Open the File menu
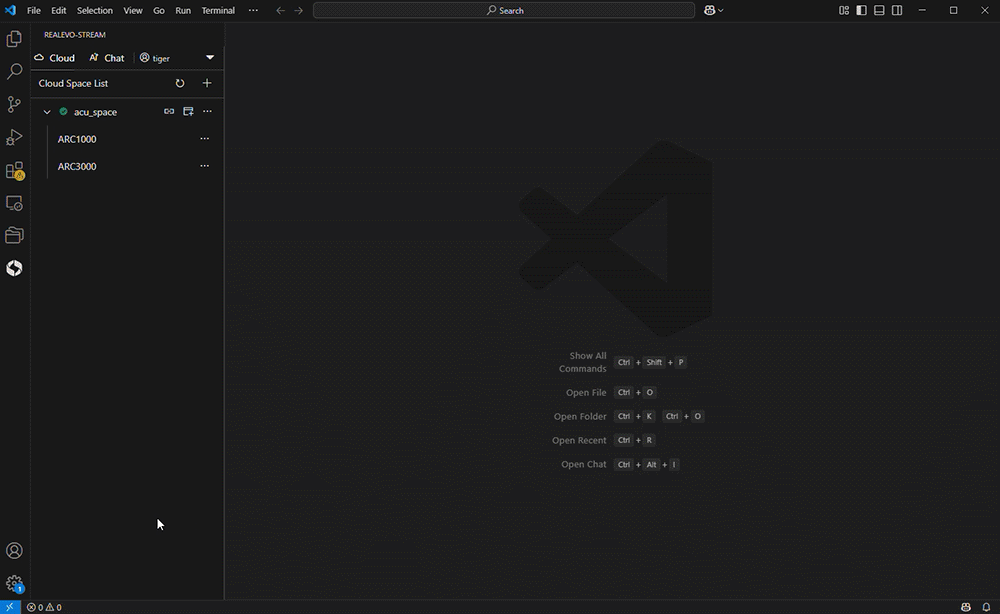The height and width of the screenshot is (614, 1000). click(34, 10)
